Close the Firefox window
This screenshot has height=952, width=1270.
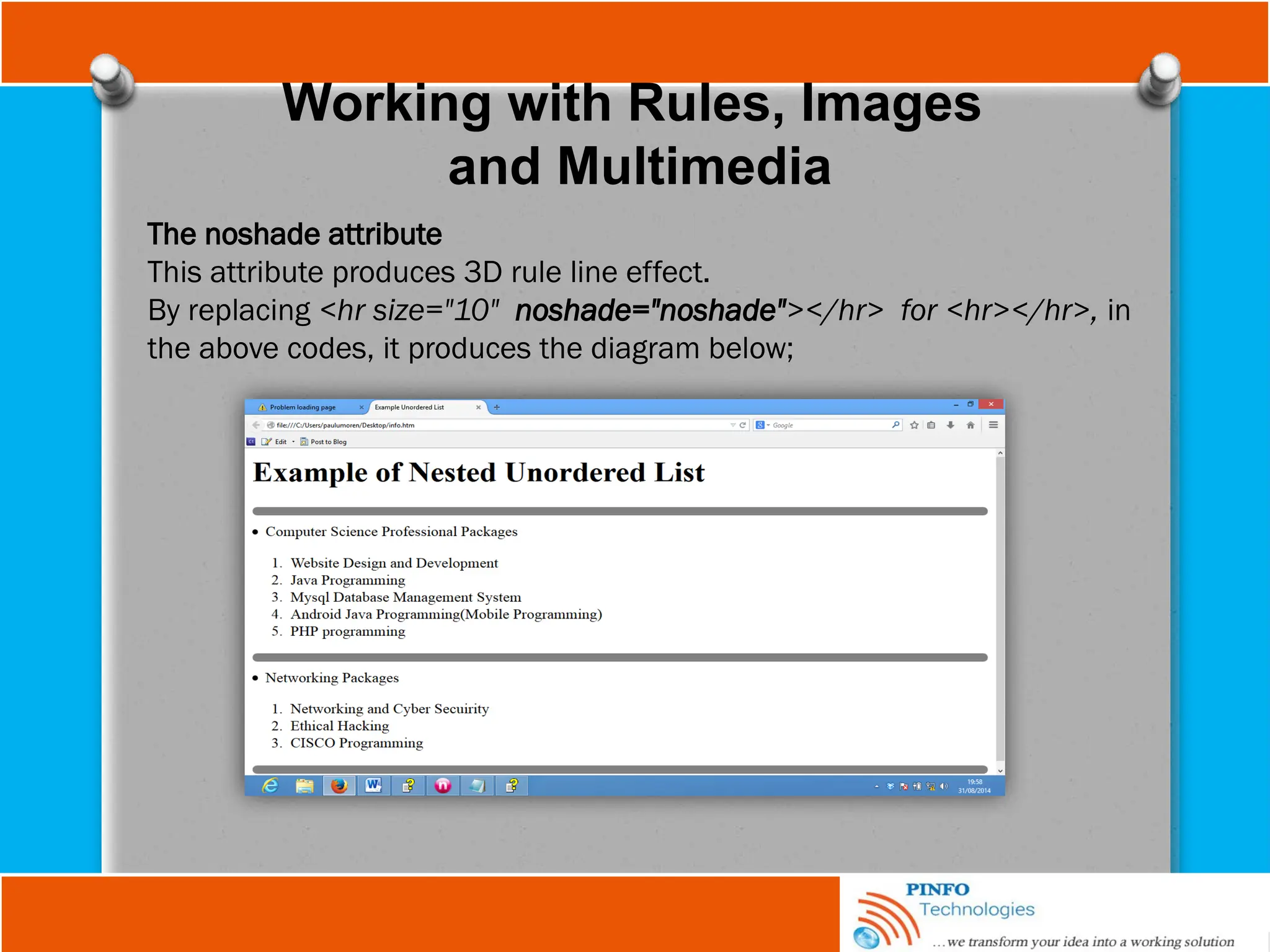coord(991,404)
